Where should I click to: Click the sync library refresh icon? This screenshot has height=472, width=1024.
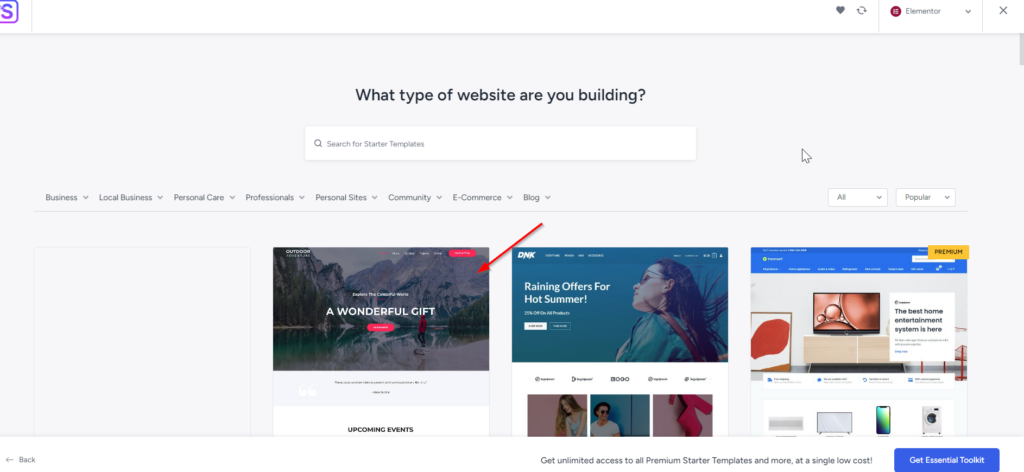pos(861,10)
